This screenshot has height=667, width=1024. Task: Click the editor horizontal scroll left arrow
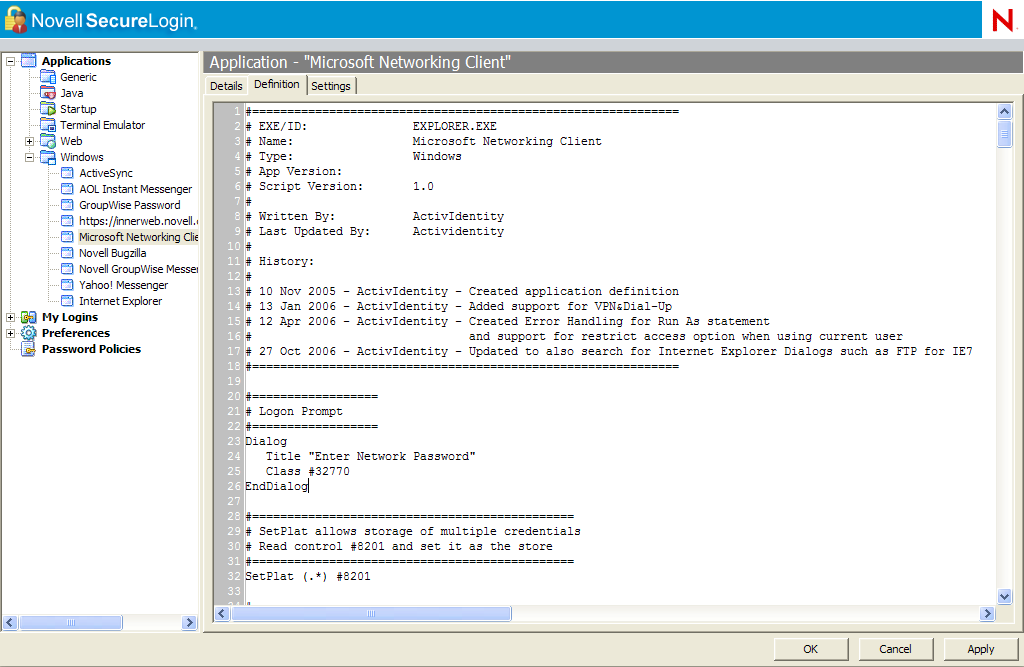pyautogui.click(x=222, y=613)
